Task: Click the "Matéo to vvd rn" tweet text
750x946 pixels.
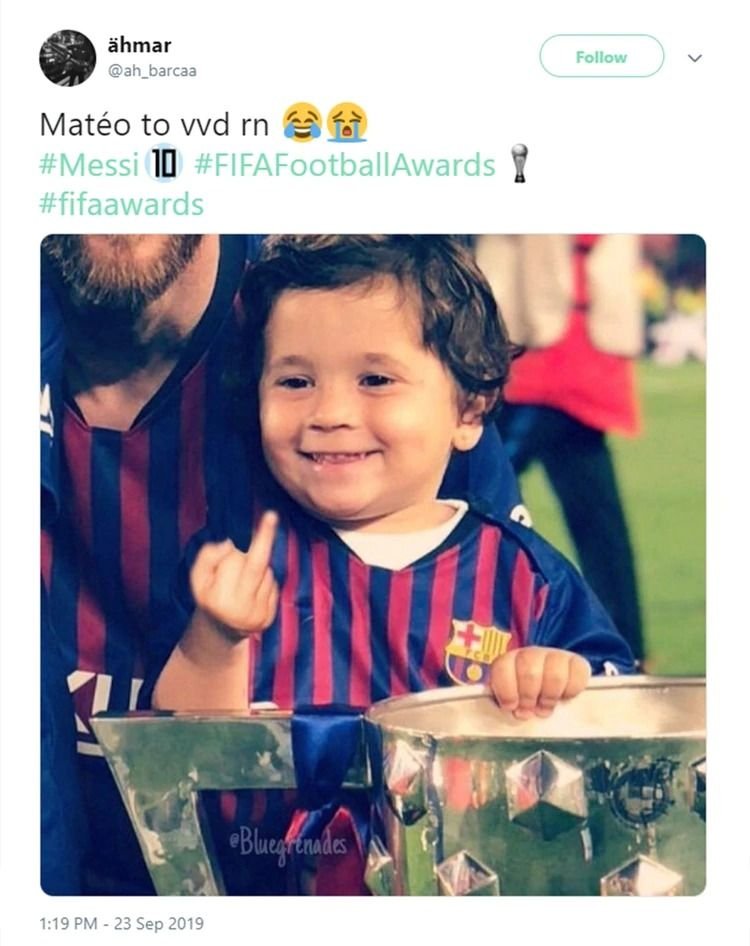Action: click(x=154, y=125)
